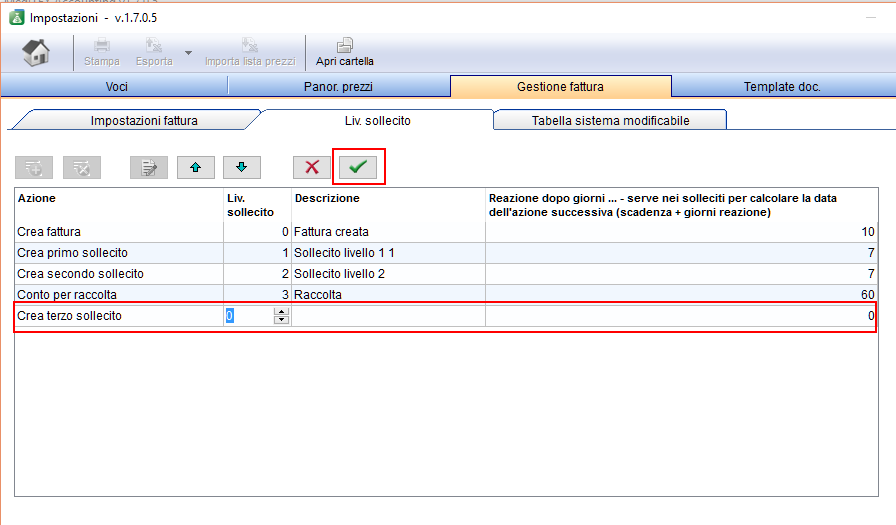This screenshot has width=896, height=525.
Task: Click the Azione column header
Action: (119, 205)
